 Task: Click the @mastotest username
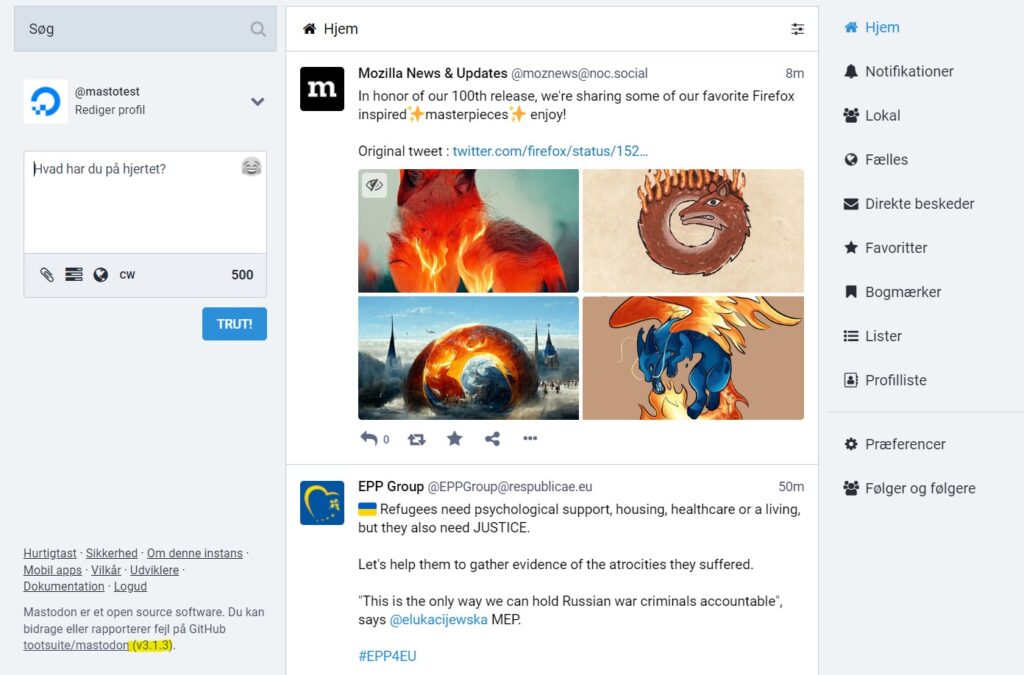[x=107, y=91]
